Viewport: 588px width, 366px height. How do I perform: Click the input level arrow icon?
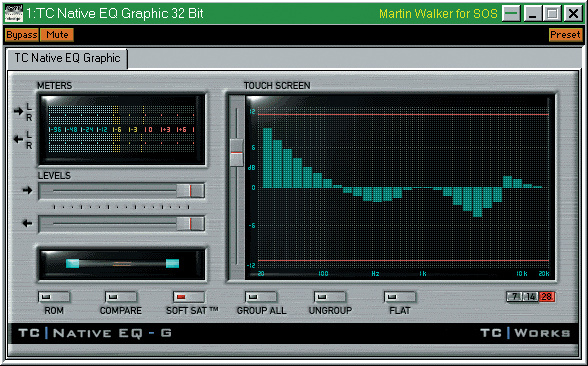tap(27, 190)
